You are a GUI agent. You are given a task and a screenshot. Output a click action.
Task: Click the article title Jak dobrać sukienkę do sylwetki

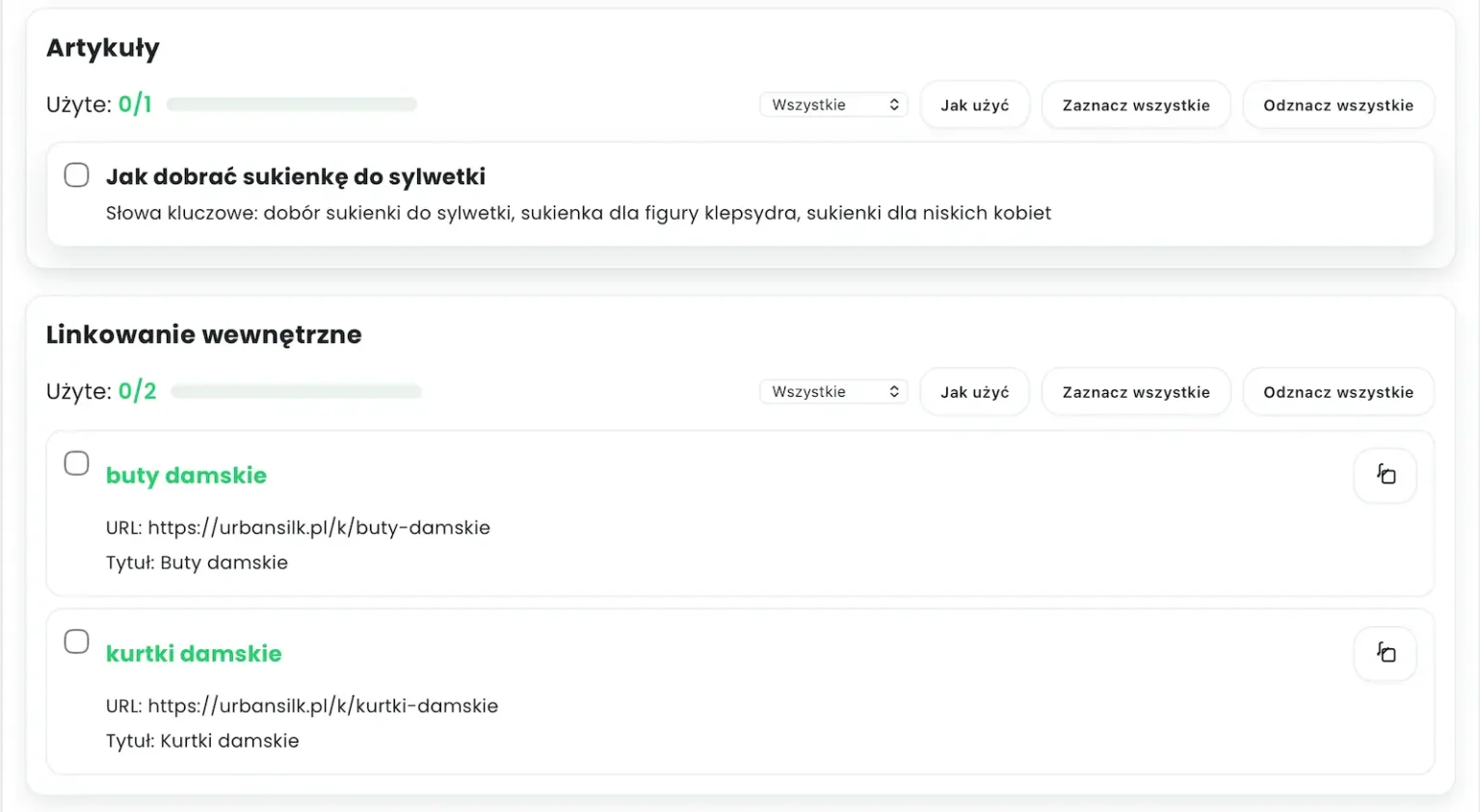pyautogui.click(x=295, y=175)
